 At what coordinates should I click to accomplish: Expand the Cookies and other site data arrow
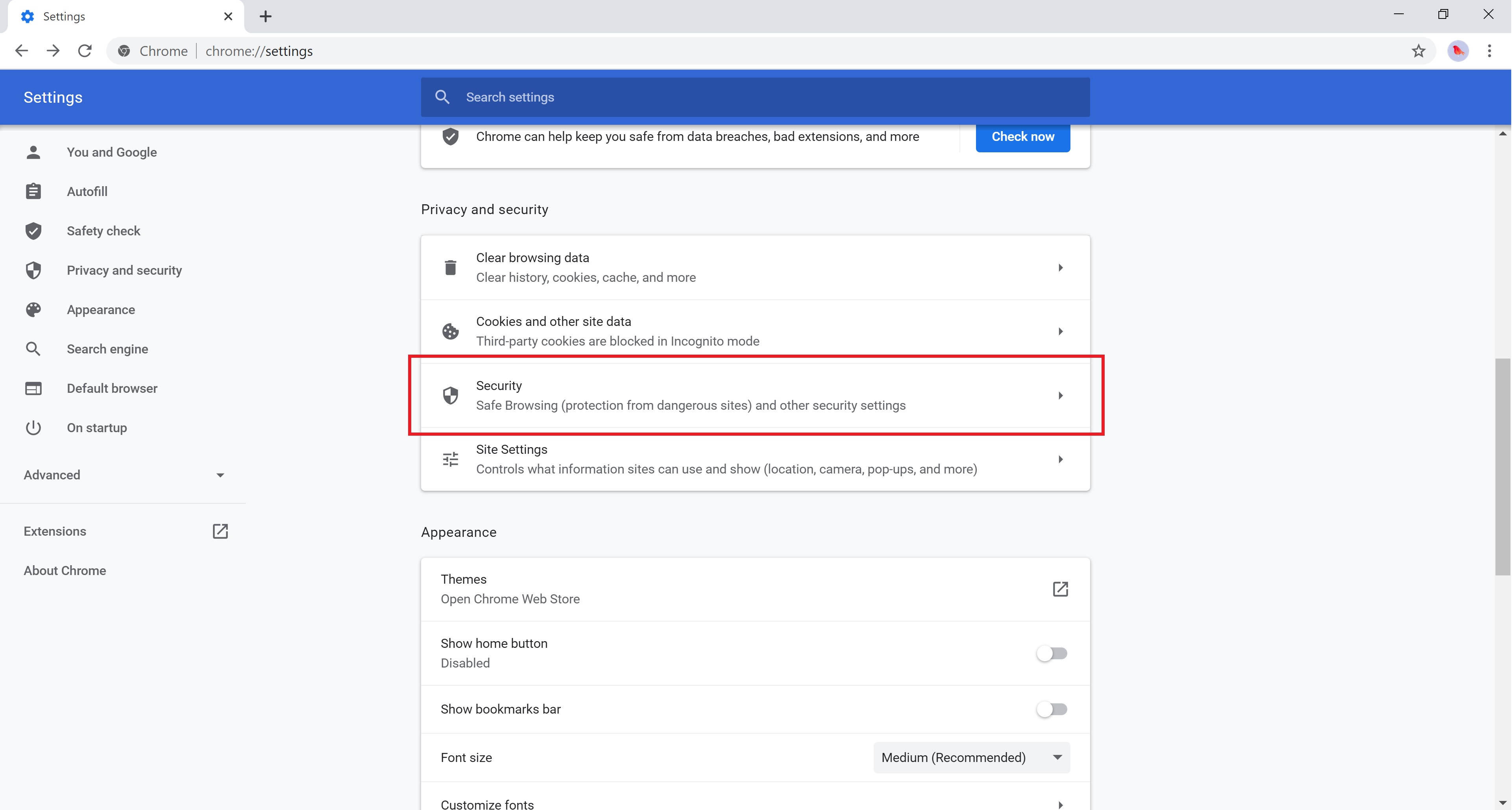pyautogui.click(x=1060, y=332)
